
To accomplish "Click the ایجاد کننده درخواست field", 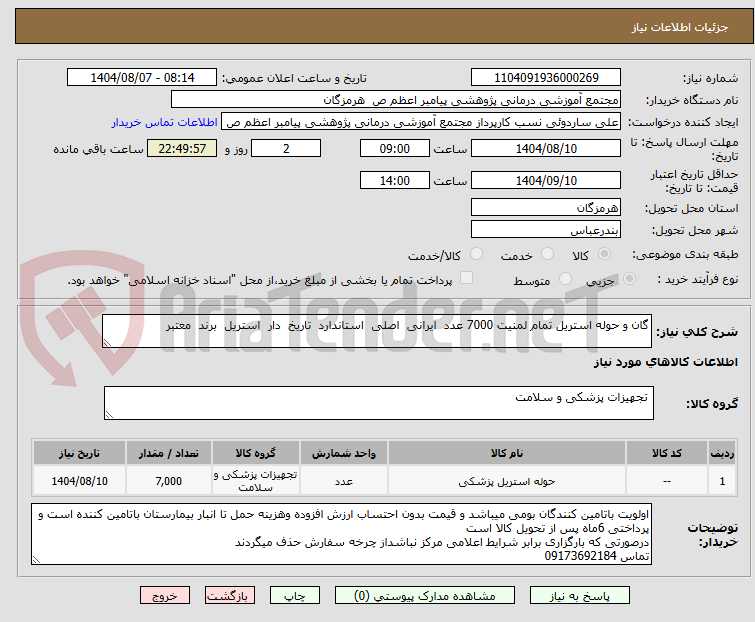I will 421,122.
